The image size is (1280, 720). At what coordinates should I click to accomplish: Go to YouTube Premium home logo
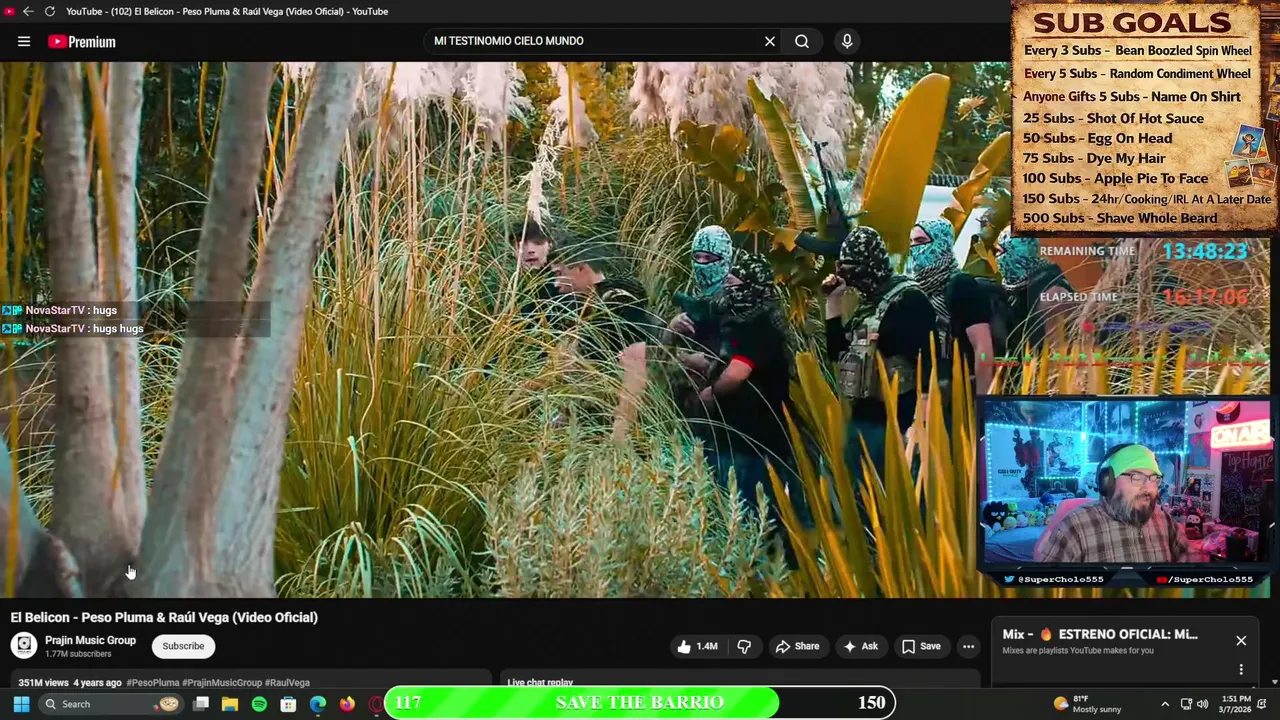pyautogui.click(x=81, y=41)
